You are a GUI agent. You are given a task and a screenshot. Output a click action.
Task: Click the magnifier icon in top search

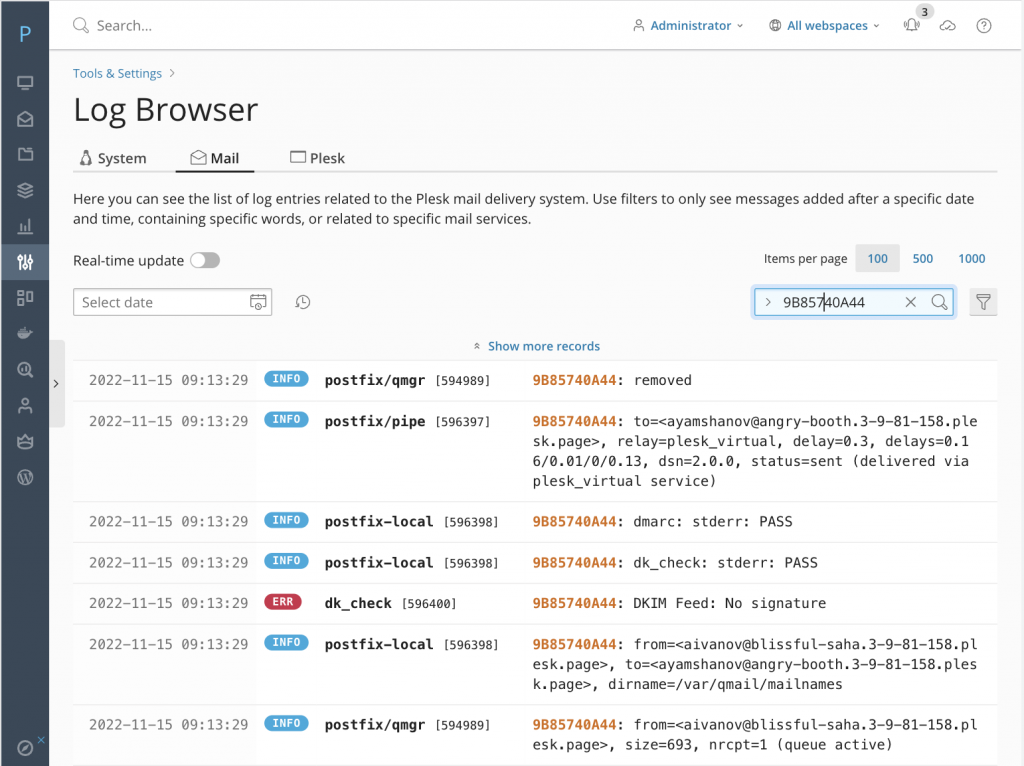coord(80,25)
